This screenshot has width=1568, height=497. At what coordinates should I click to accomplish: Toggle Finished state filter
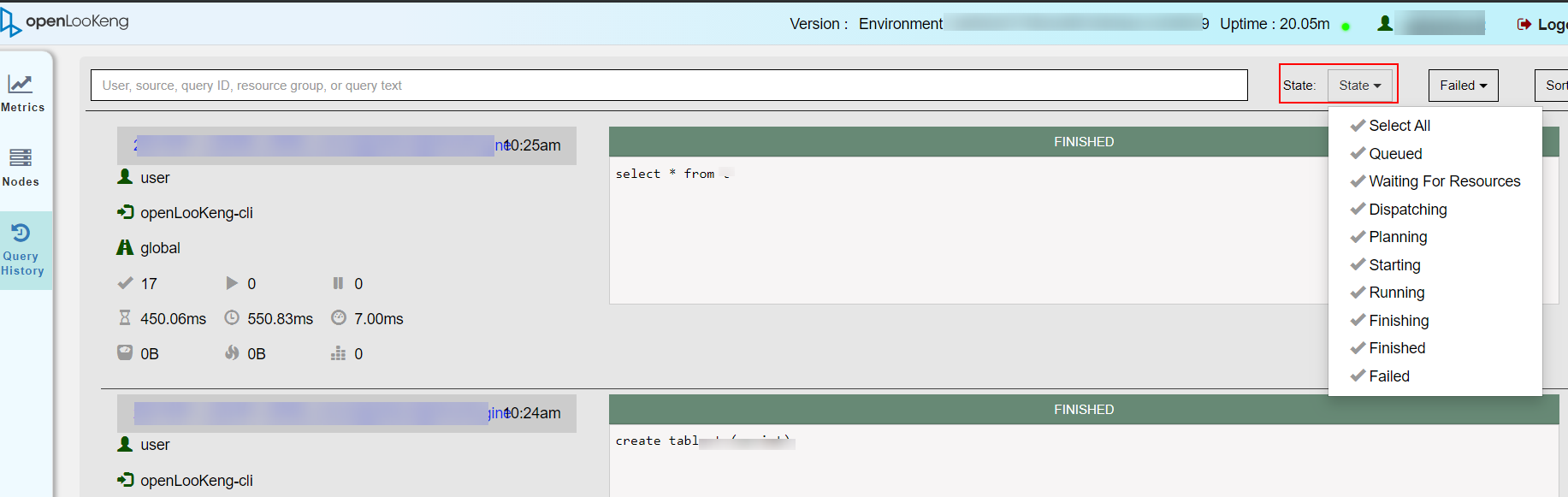(x=1388, y=348)
